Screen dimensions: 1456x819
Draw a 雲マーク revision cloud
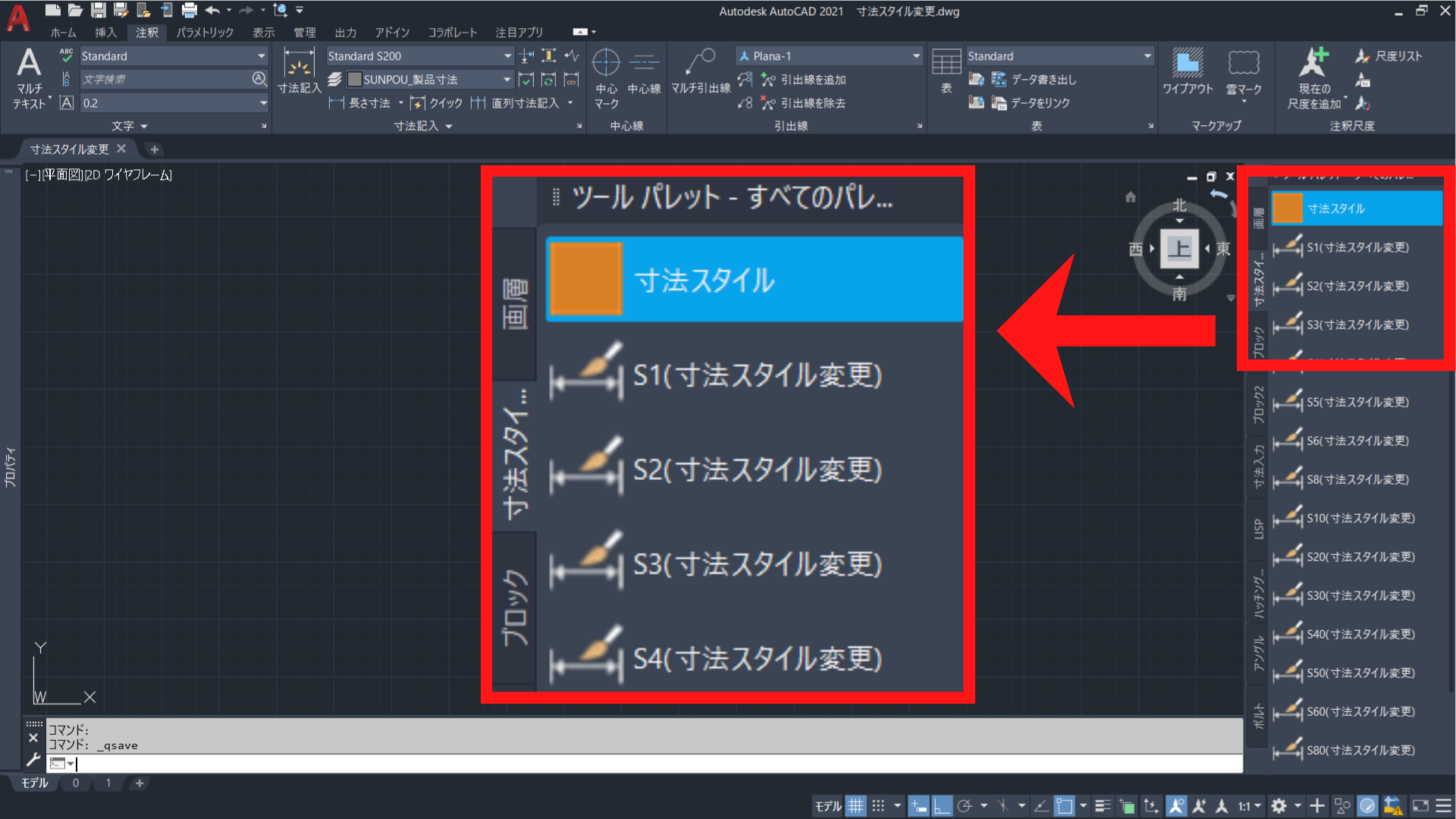click(x=1243, y=68)
